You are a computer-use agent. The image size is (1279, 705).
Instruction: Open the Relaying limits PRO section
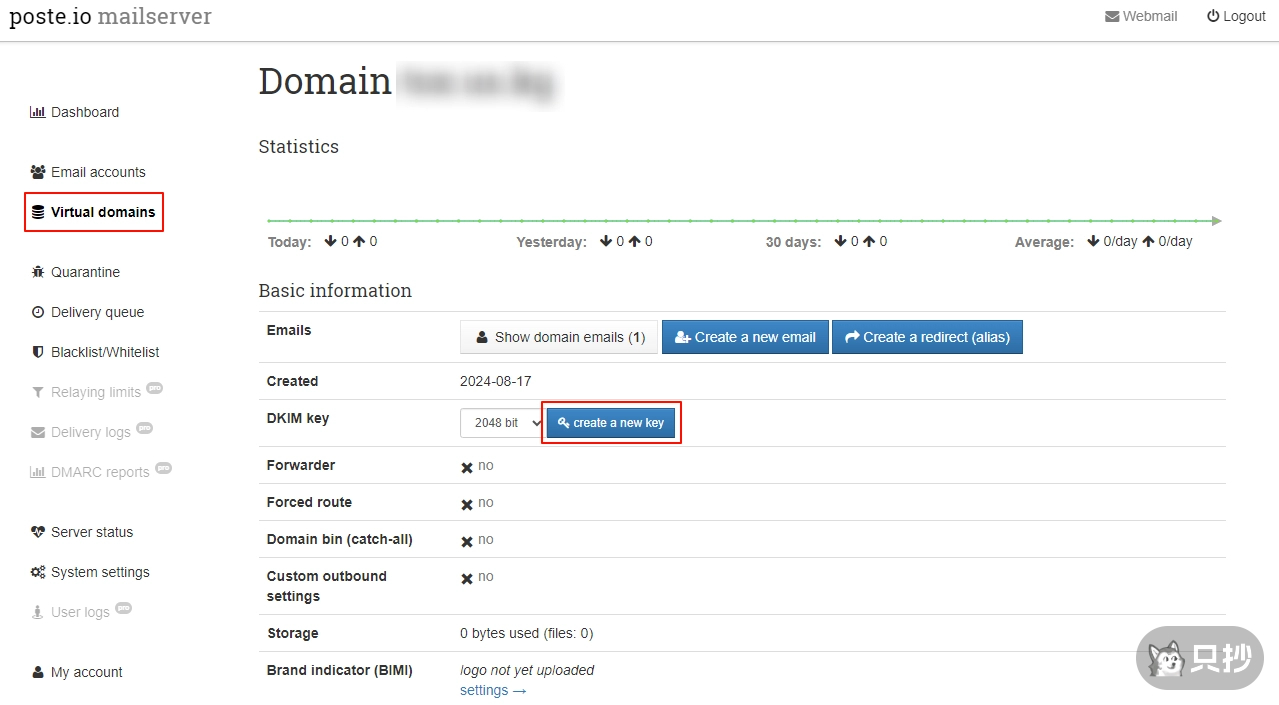[x=95, y=392]
